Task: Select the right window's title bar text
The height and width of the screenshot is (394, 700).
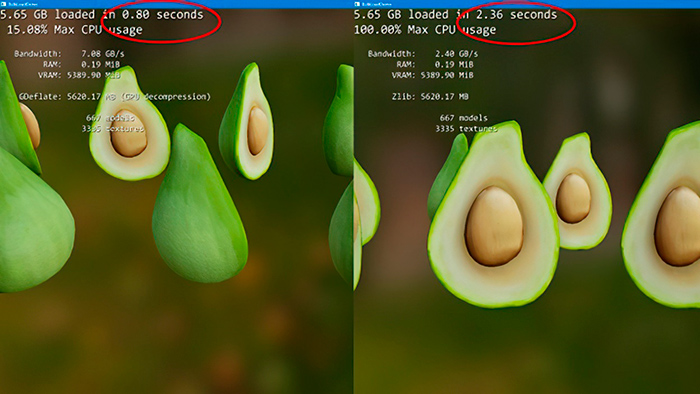Action: pos(376,4)
